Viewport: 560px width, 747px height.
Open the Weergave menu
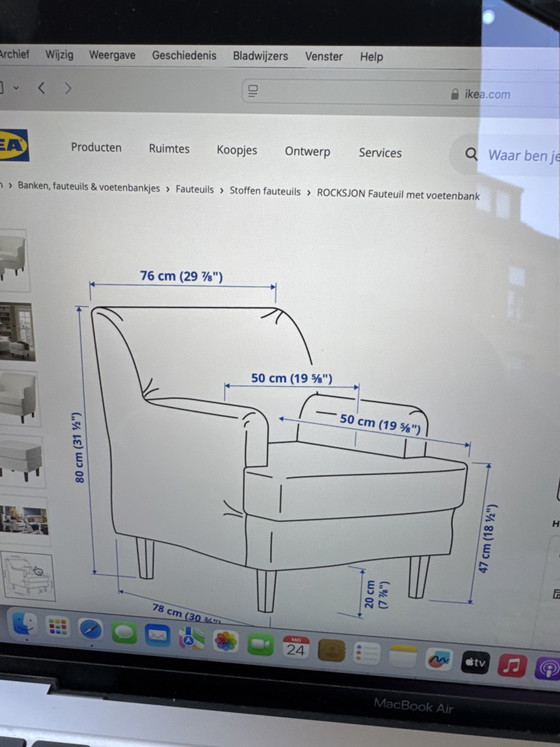[x=112, y=55]
